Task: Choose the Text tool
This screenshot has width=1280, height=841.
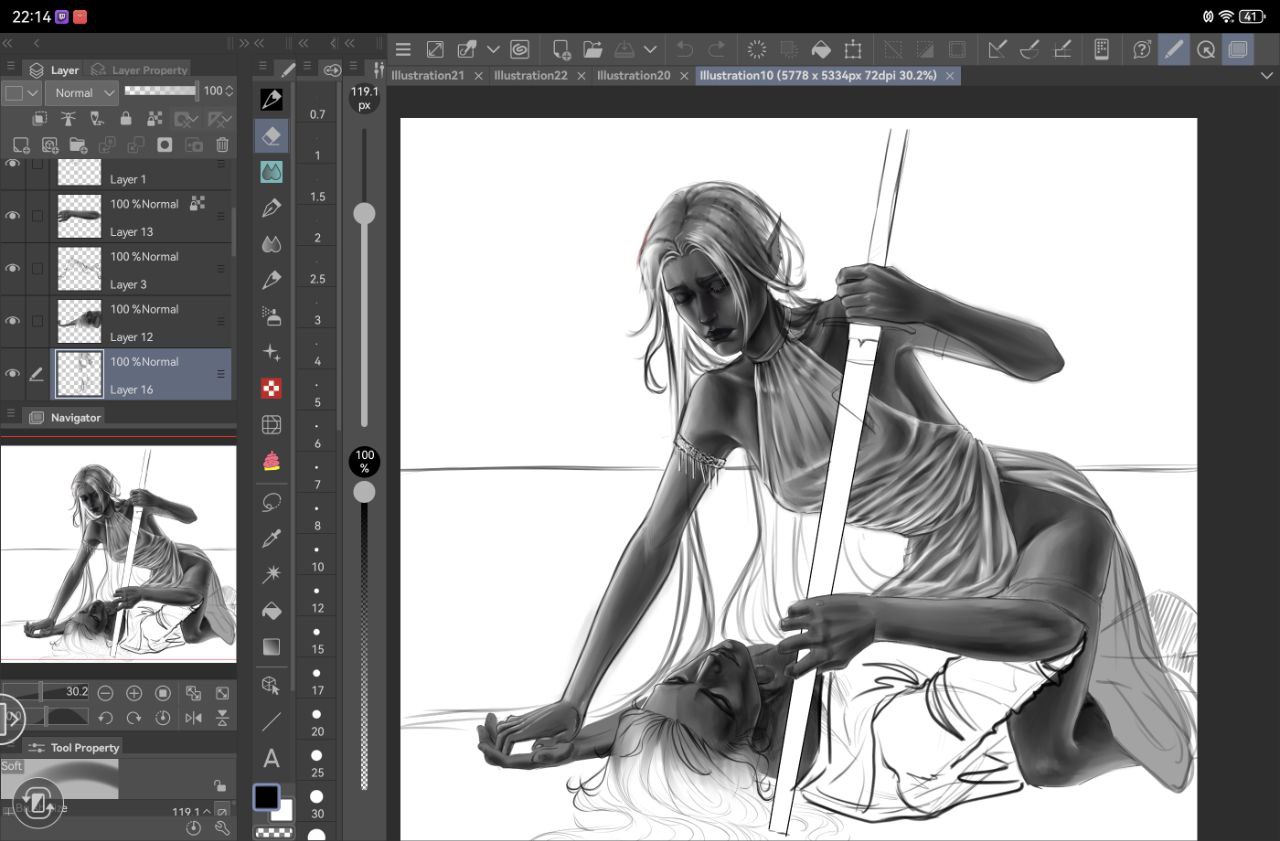Action: (271, 758)
